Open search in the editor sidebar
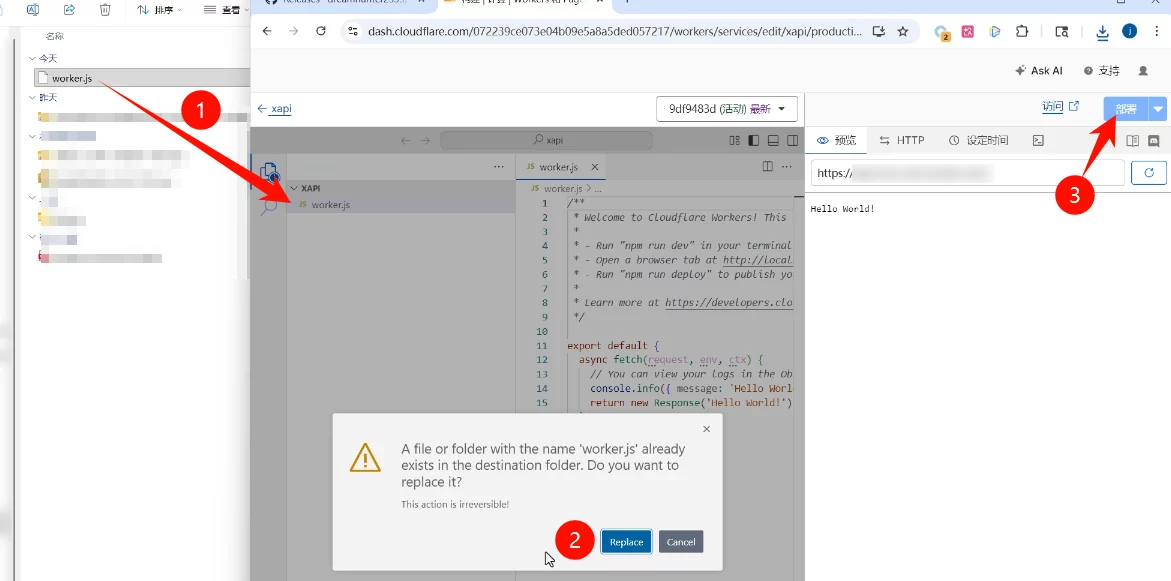The width and height of the screenshot is (1171, 581). click(270, 208)
